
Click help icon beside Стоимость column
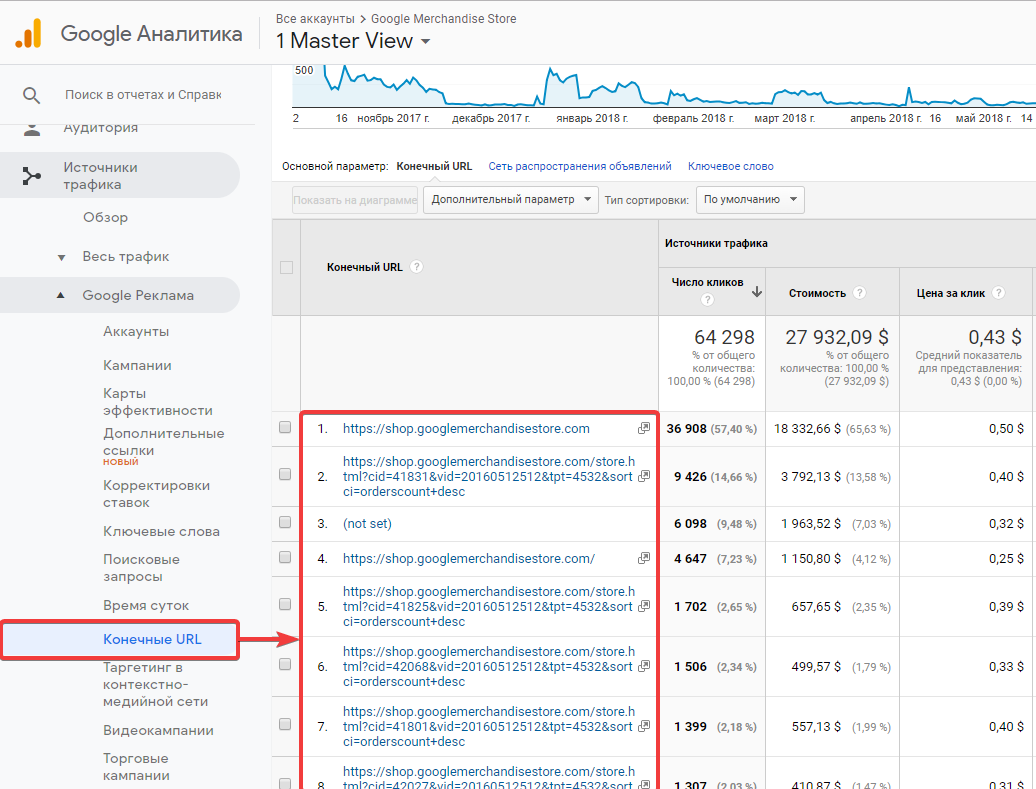859,293
